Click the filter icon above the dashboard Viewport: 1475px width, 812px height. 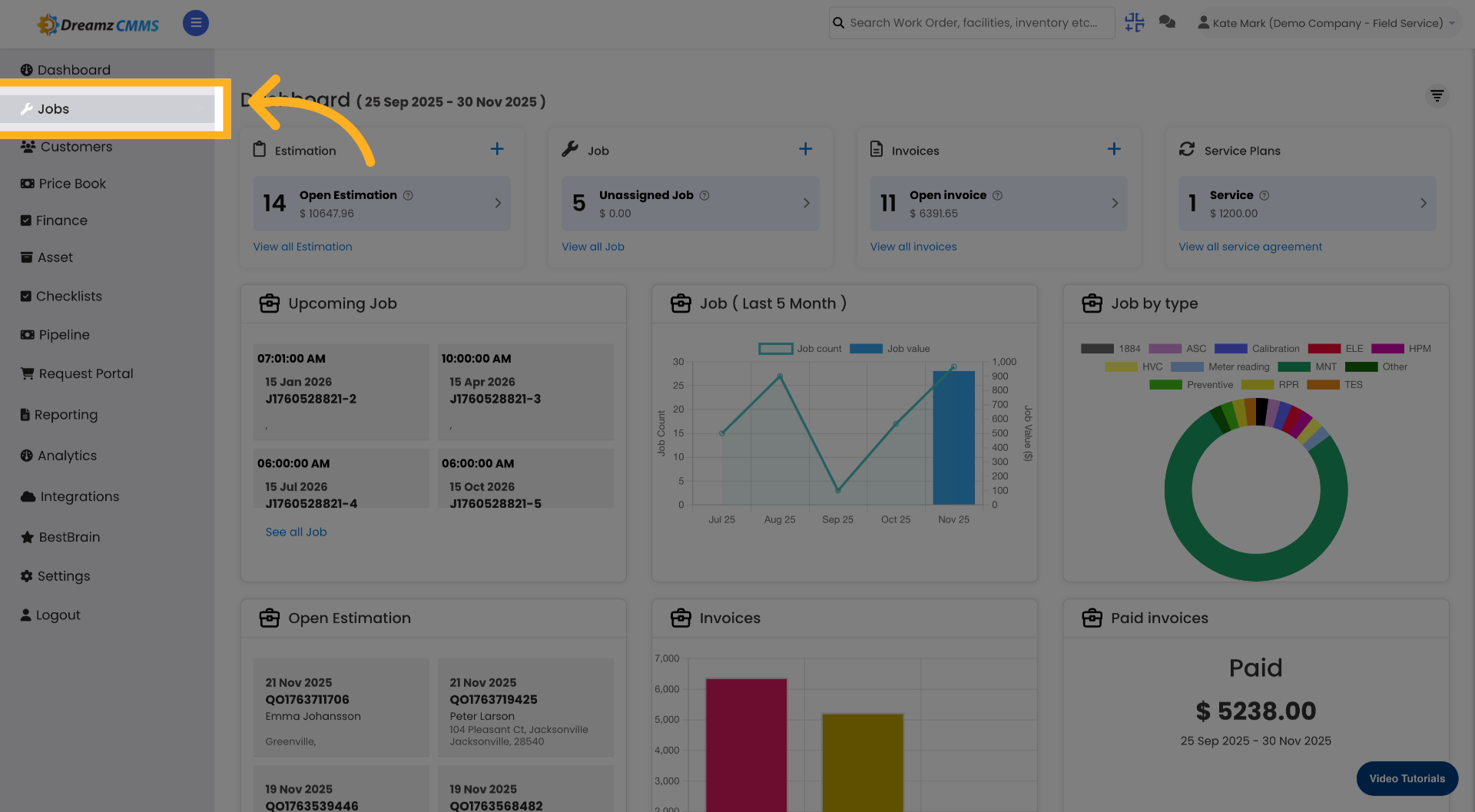pyautogui.click(x=1437, y=96)
